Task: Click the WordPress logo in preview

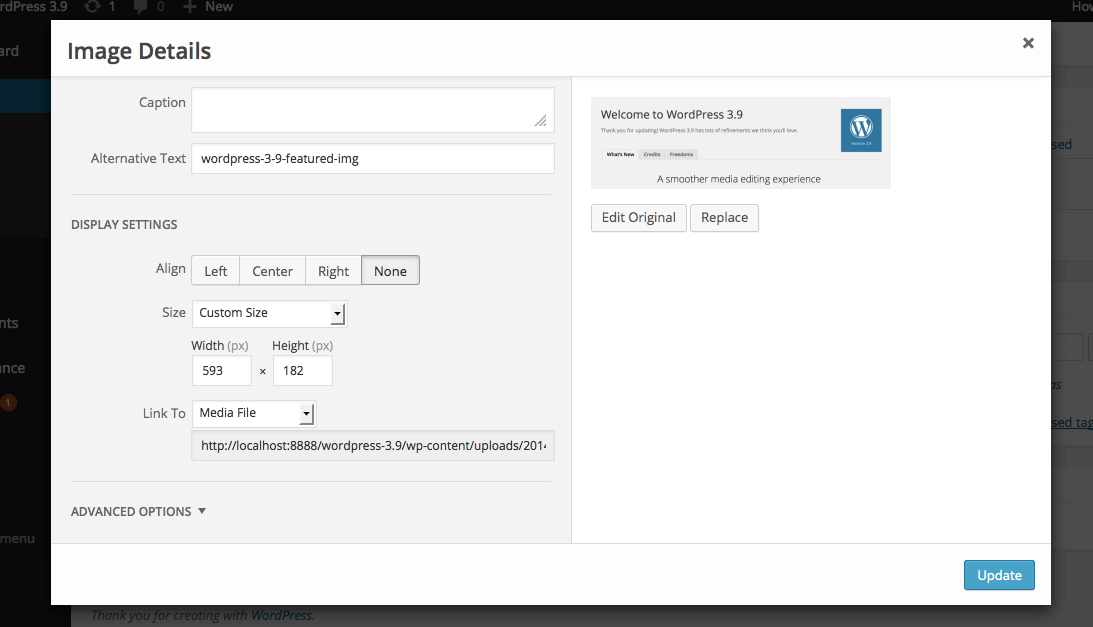Action: [861, 130]
